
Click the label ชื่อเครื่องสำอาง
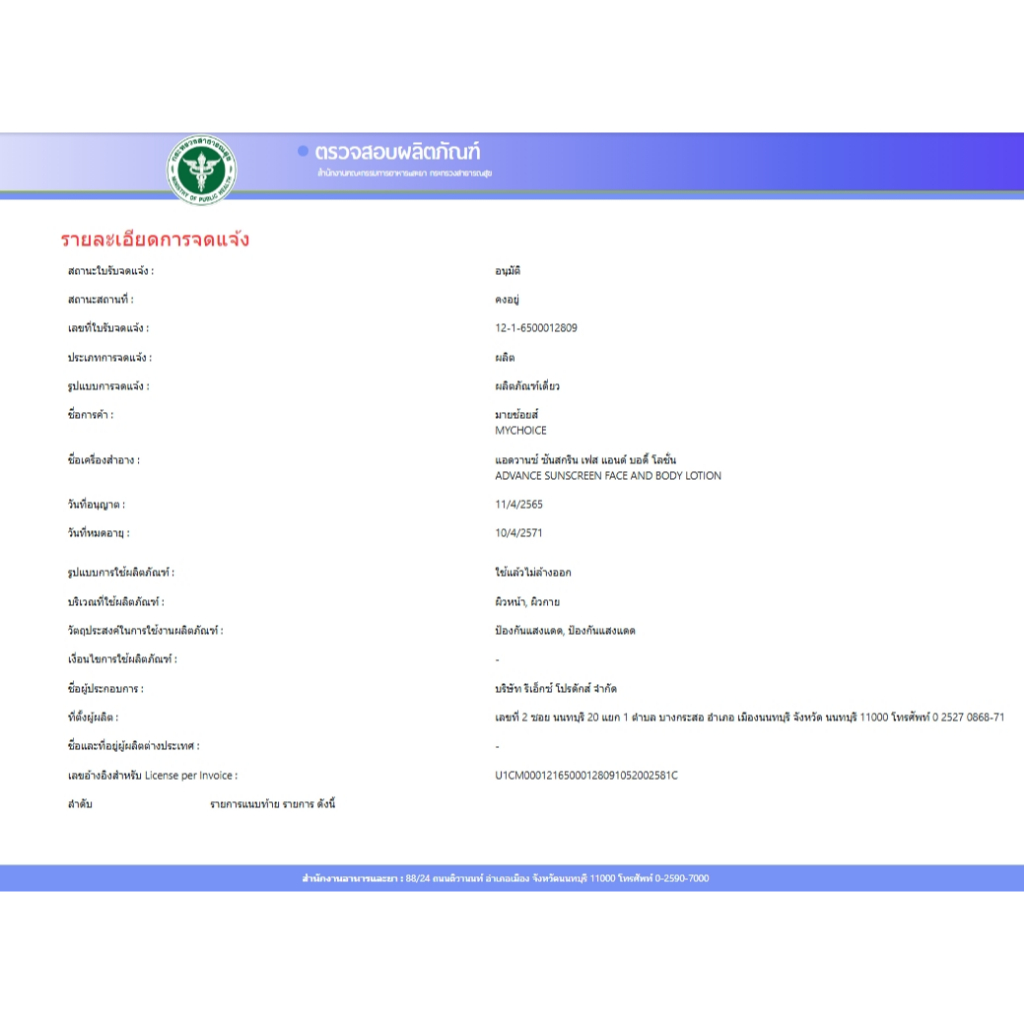point(104,460)
